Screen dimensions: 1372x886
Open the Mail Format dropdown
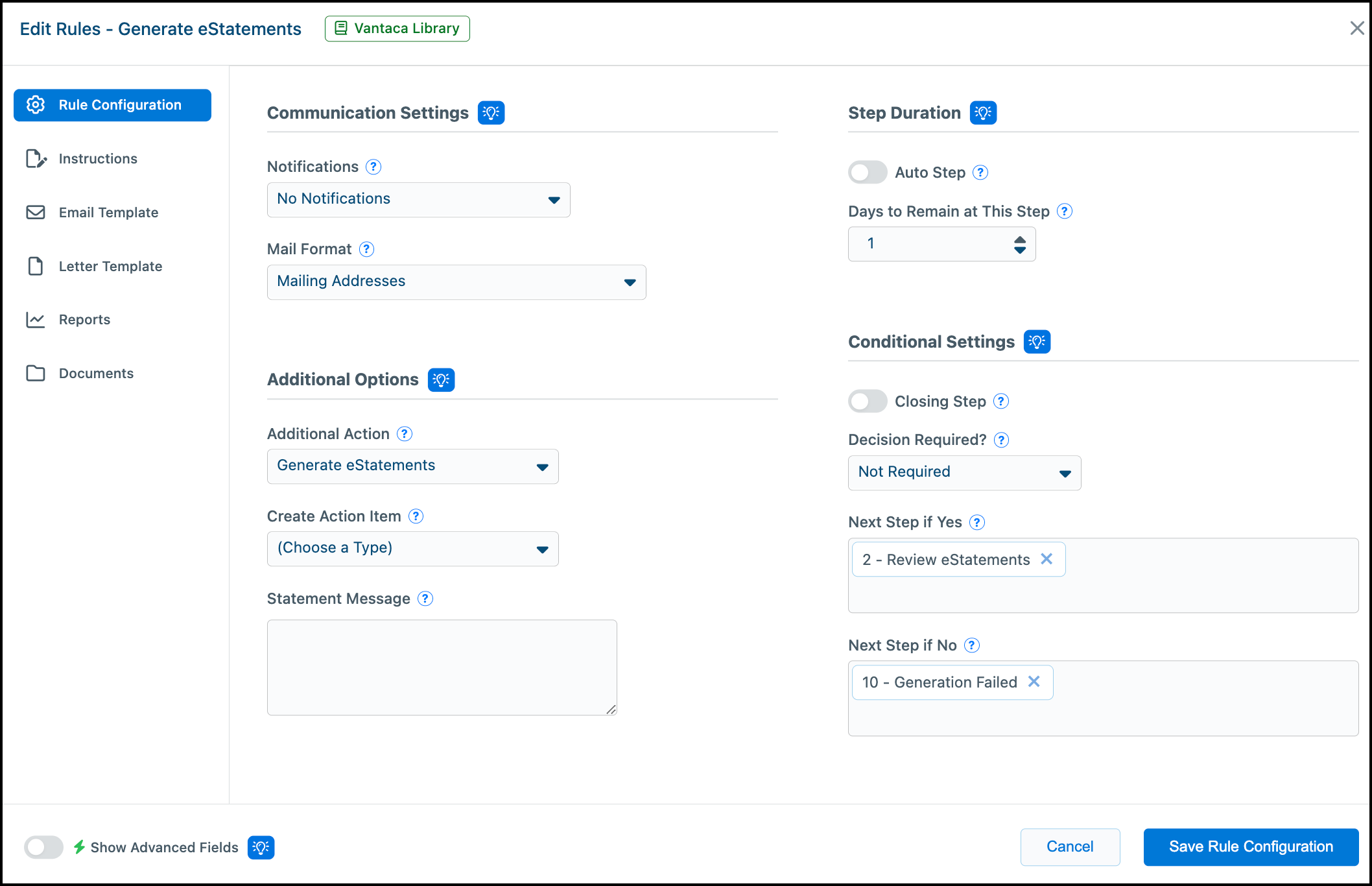(456, 282)
